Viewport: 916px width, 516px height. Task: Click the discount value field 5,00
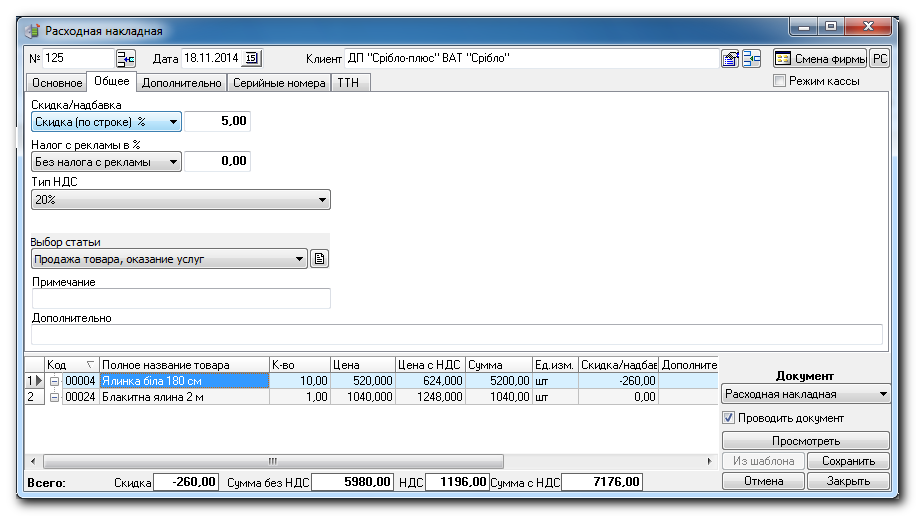(217, 122)
